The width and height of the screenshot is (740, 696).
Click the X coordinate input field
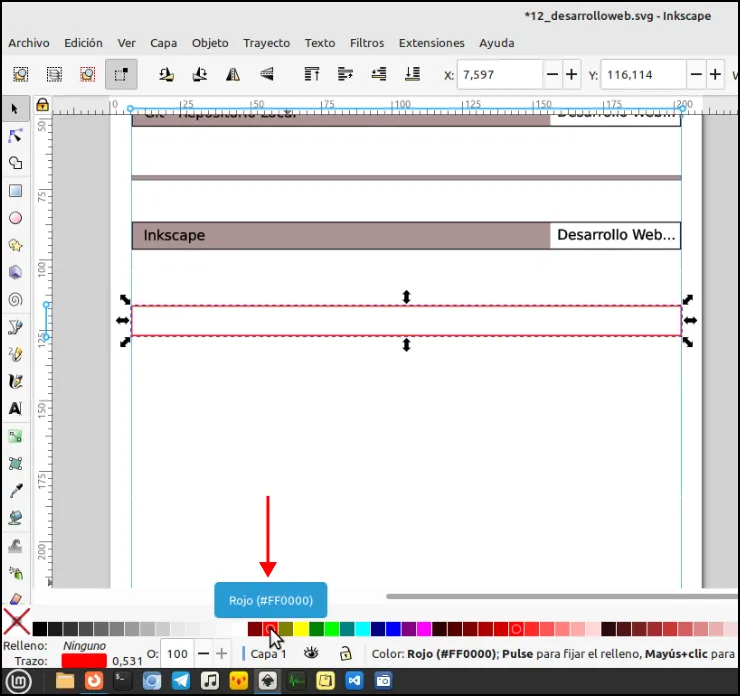[x=500, y=75]
